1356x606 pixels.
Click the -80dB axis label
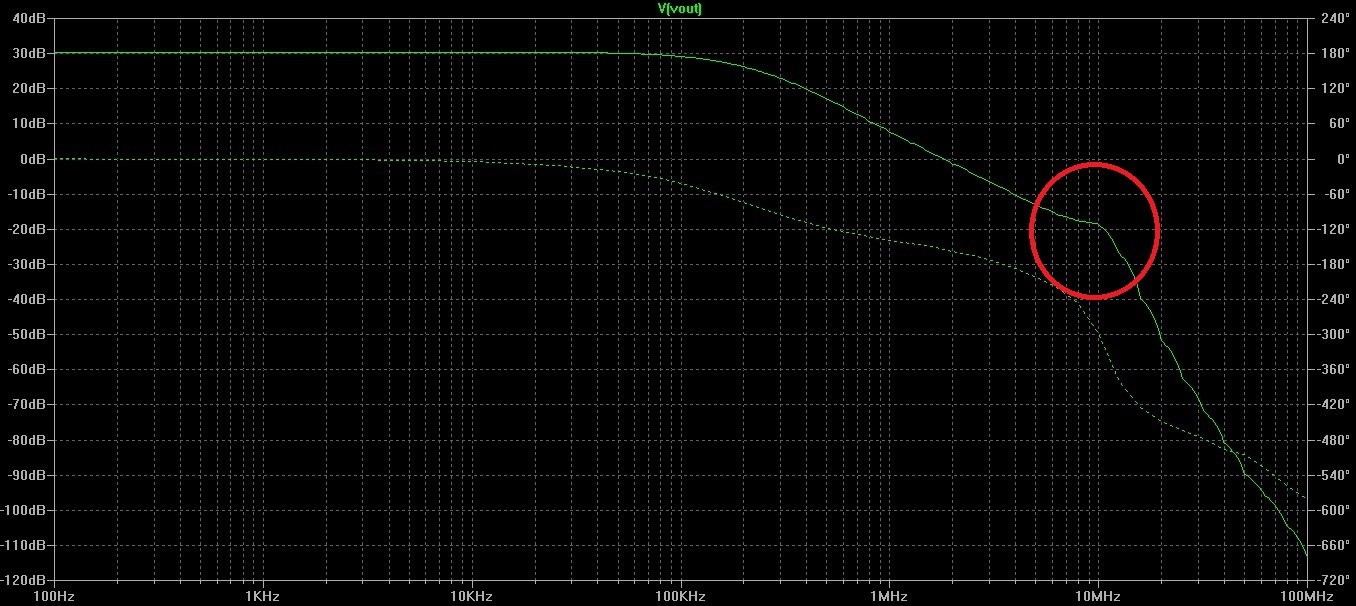pos(28,440)
